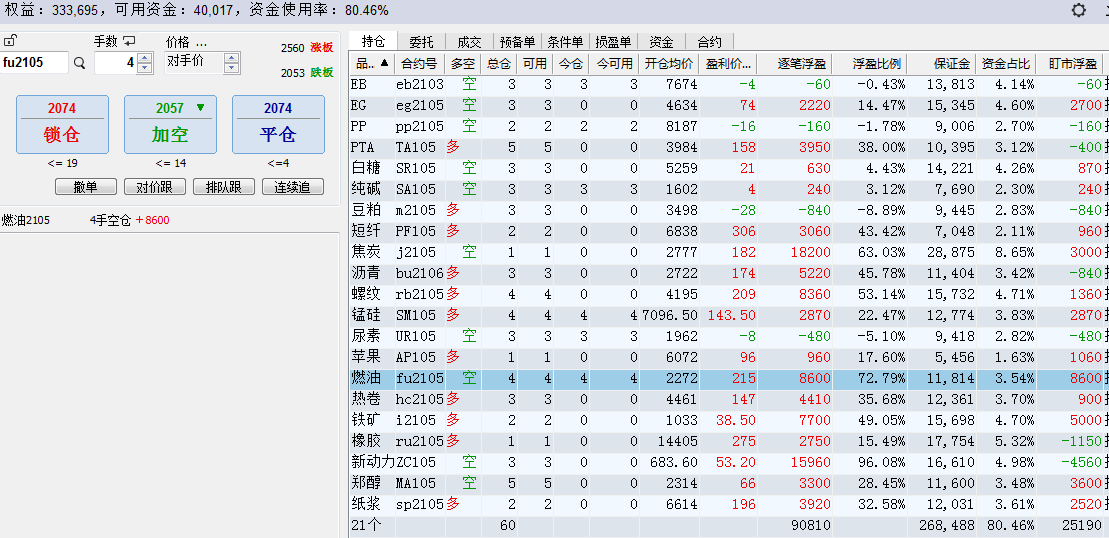Click the 对价跟 button
Screen dimensions: 1109x538
154,187
